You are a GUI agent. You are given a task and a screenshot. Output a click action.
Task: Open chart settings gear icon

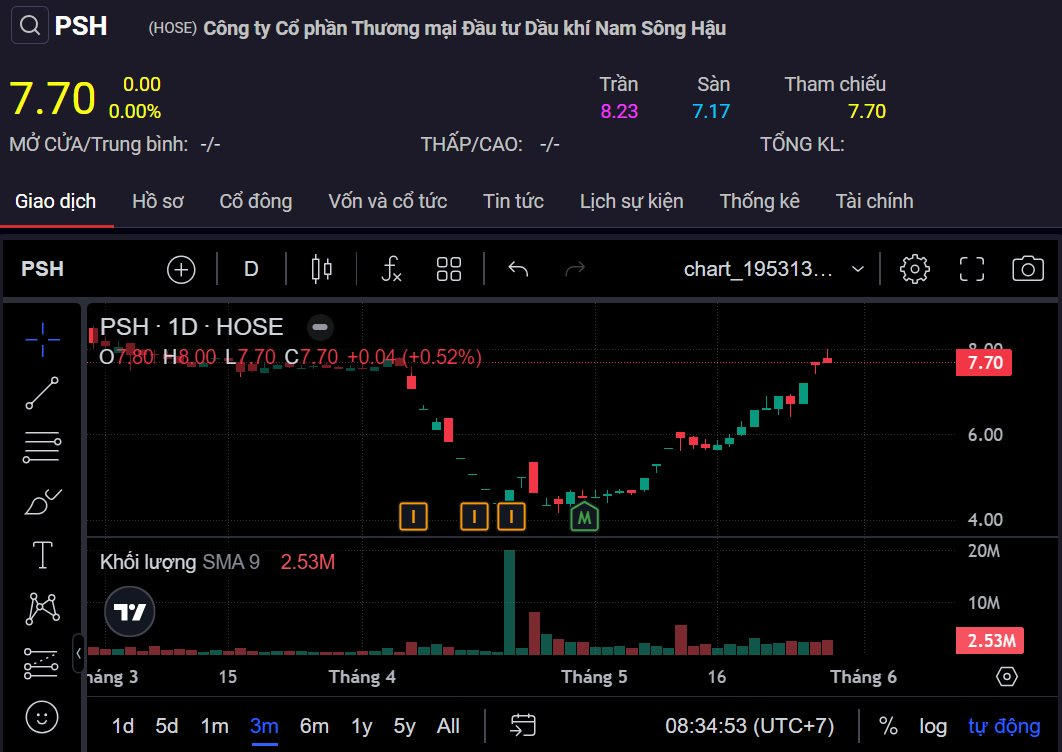coord(914,269)
